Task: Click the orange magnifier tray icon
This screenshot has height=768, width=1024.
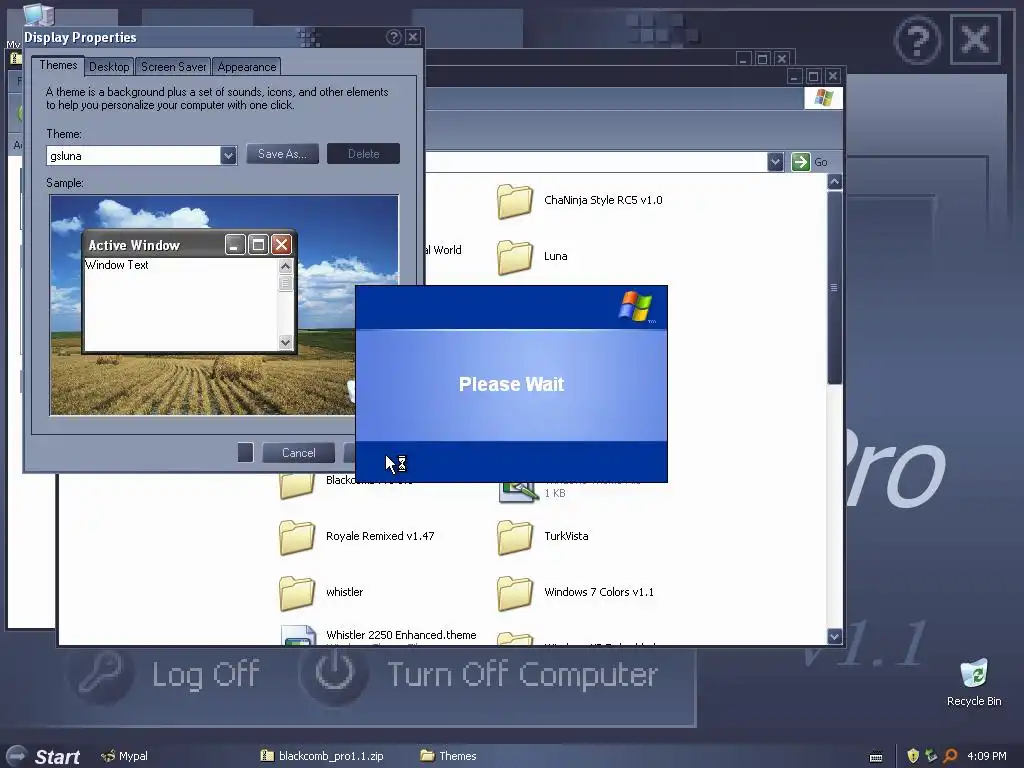Action: point(950,756)
